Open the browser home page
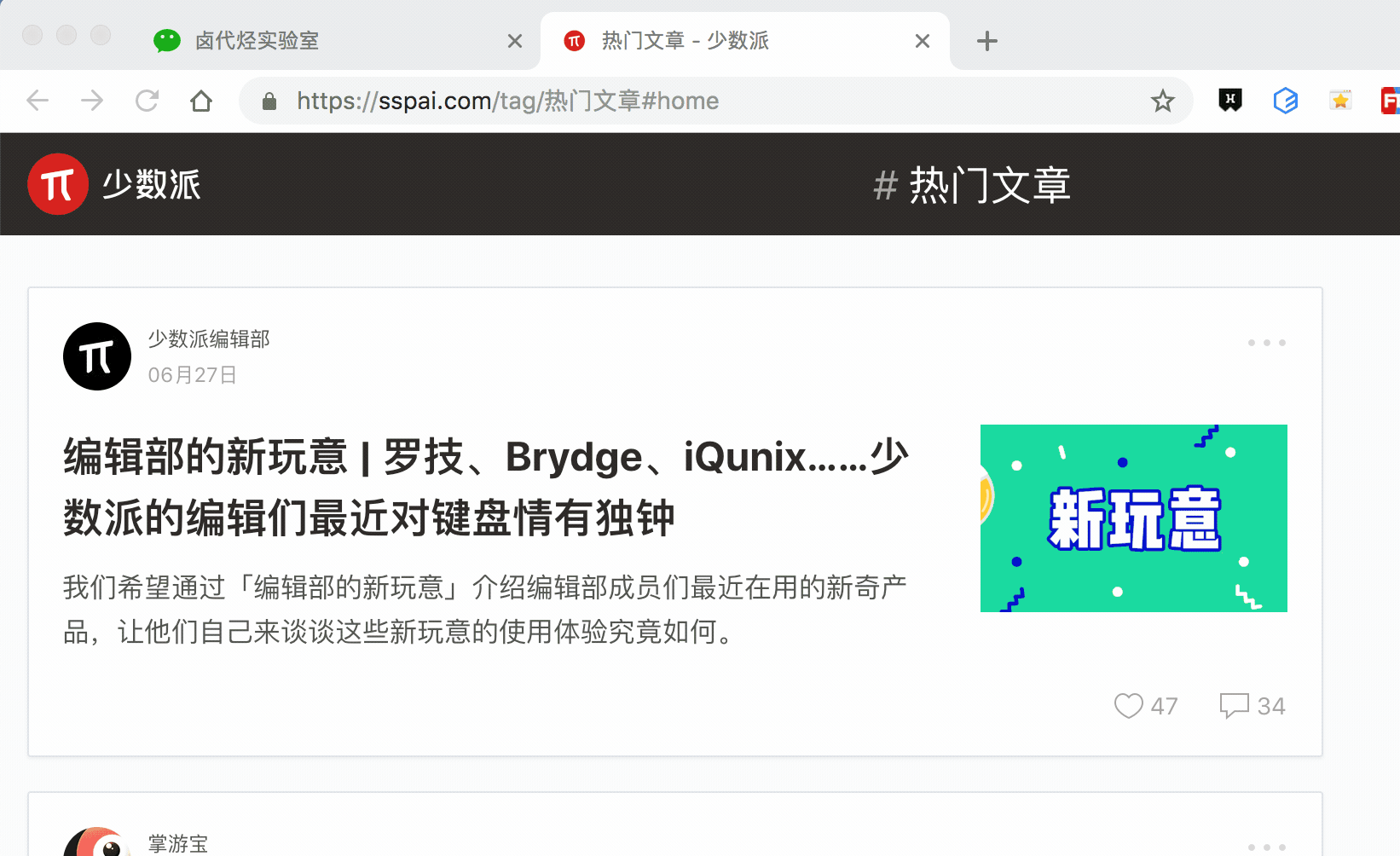 pyautogui.click(x=201, y=101)
